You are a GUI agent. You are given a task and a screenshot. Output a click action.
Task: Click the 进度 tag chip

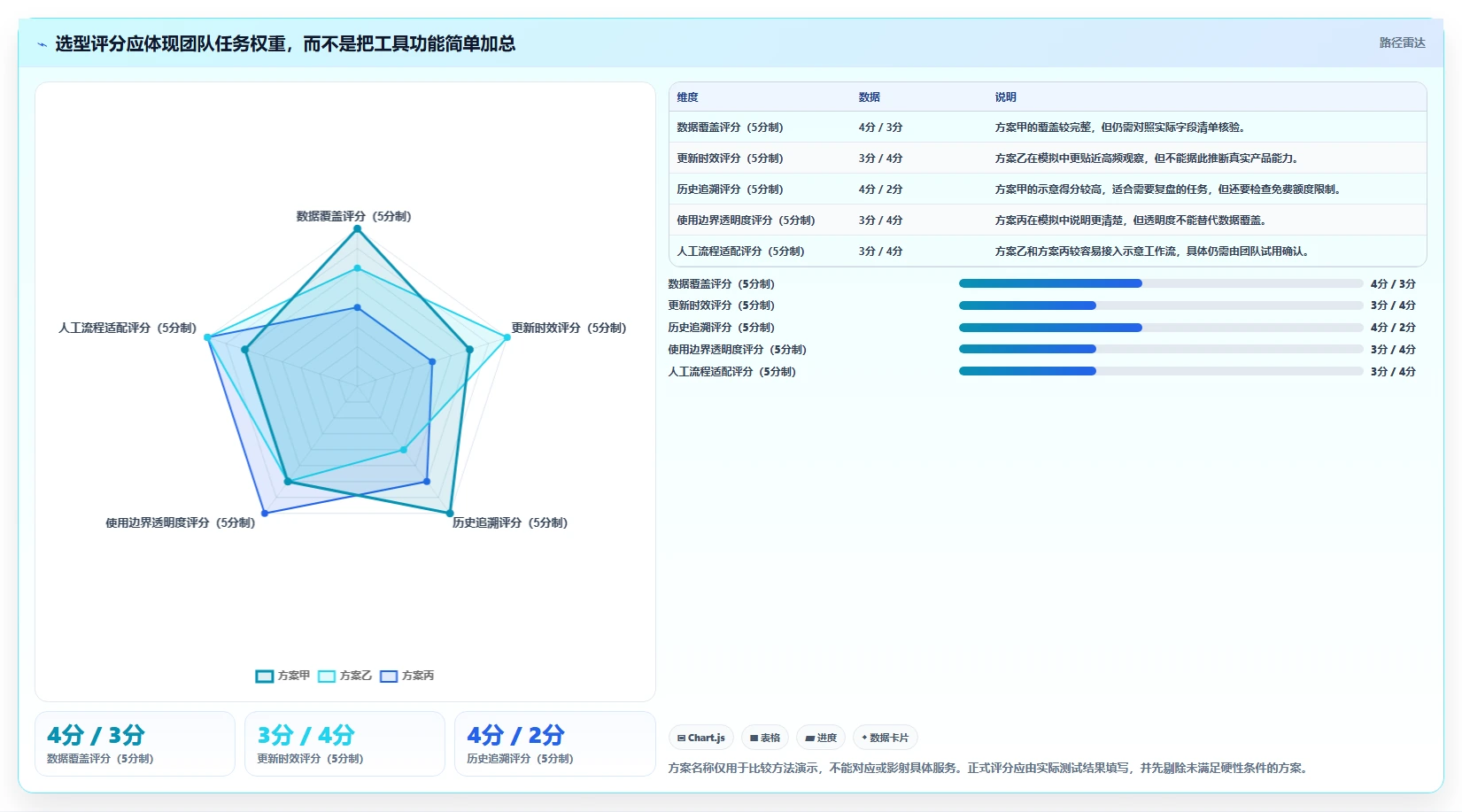coord(821,738)
